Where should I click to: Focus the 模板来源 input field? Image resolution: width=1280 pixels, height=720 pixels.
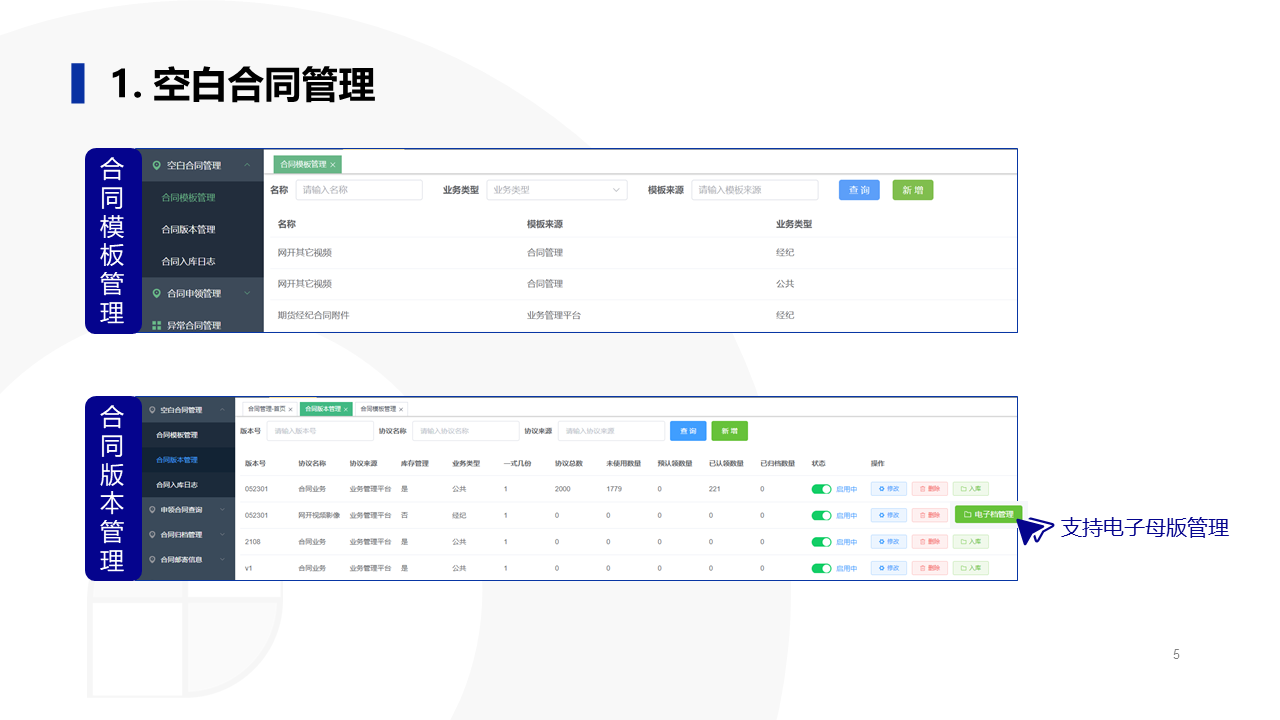[755, 190]
